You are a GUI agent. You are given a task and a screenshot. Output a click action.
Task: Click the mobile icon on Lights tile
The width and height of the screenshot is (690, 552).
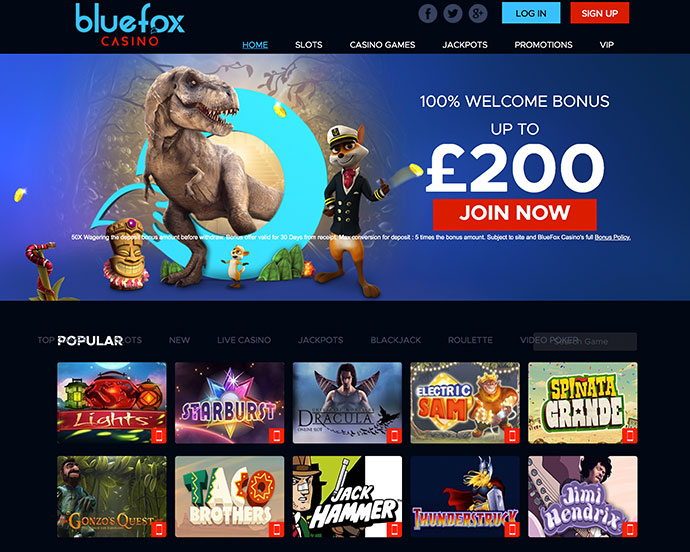(x=159, y=436)
